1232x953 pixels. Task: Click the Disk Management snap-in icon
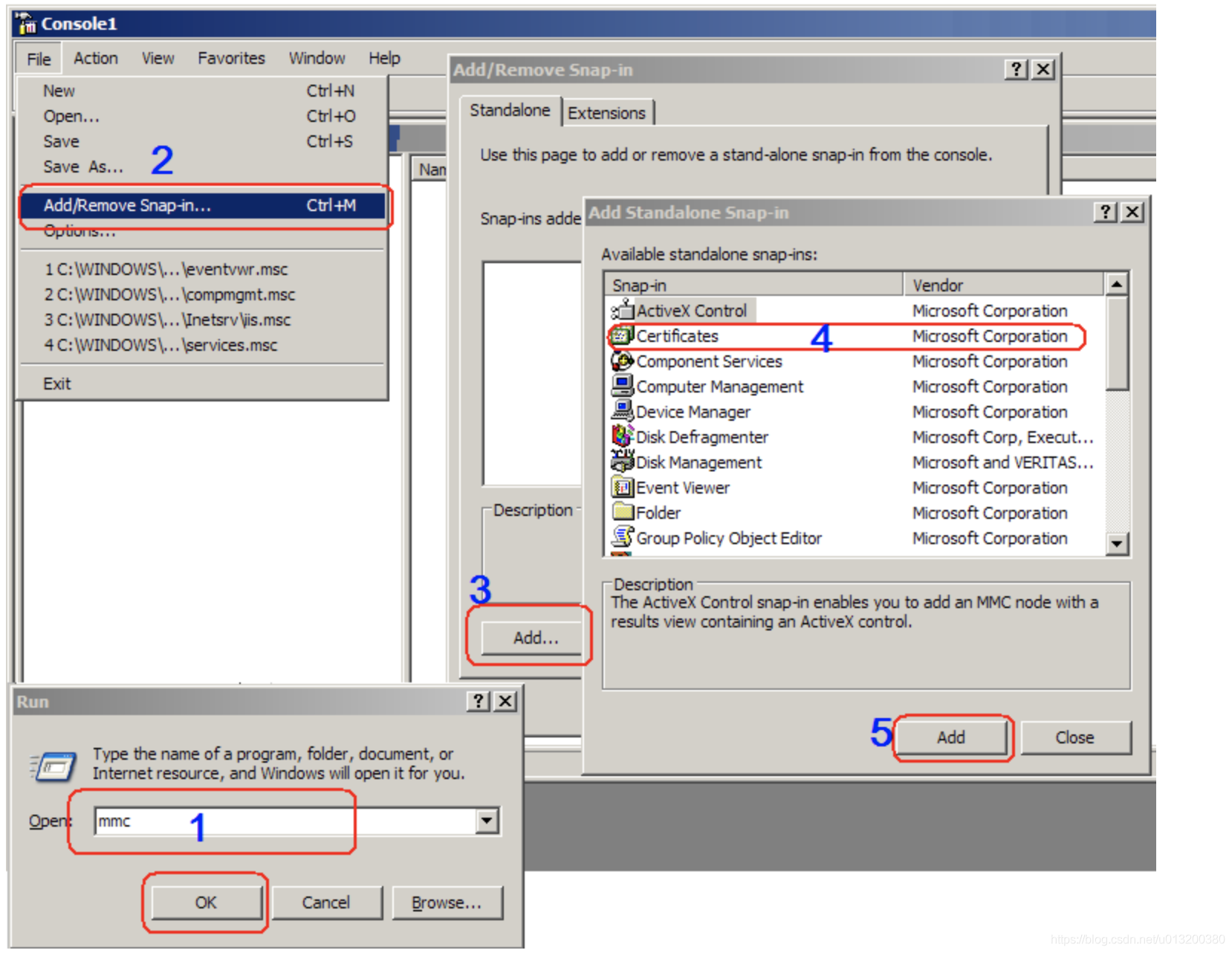622,462
